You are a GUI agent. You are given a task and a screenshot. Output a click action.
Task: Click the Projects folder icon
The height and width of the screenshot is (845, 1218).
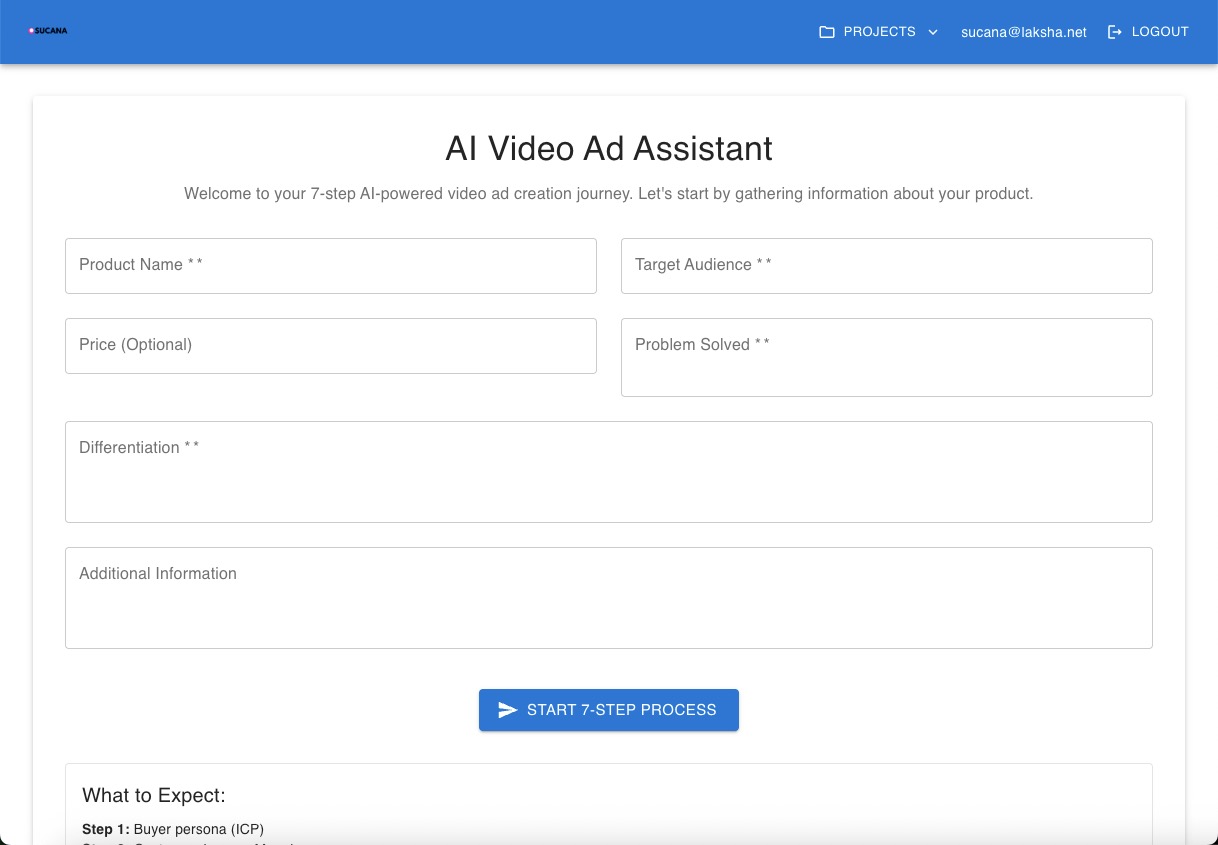(x=827, y=32)
